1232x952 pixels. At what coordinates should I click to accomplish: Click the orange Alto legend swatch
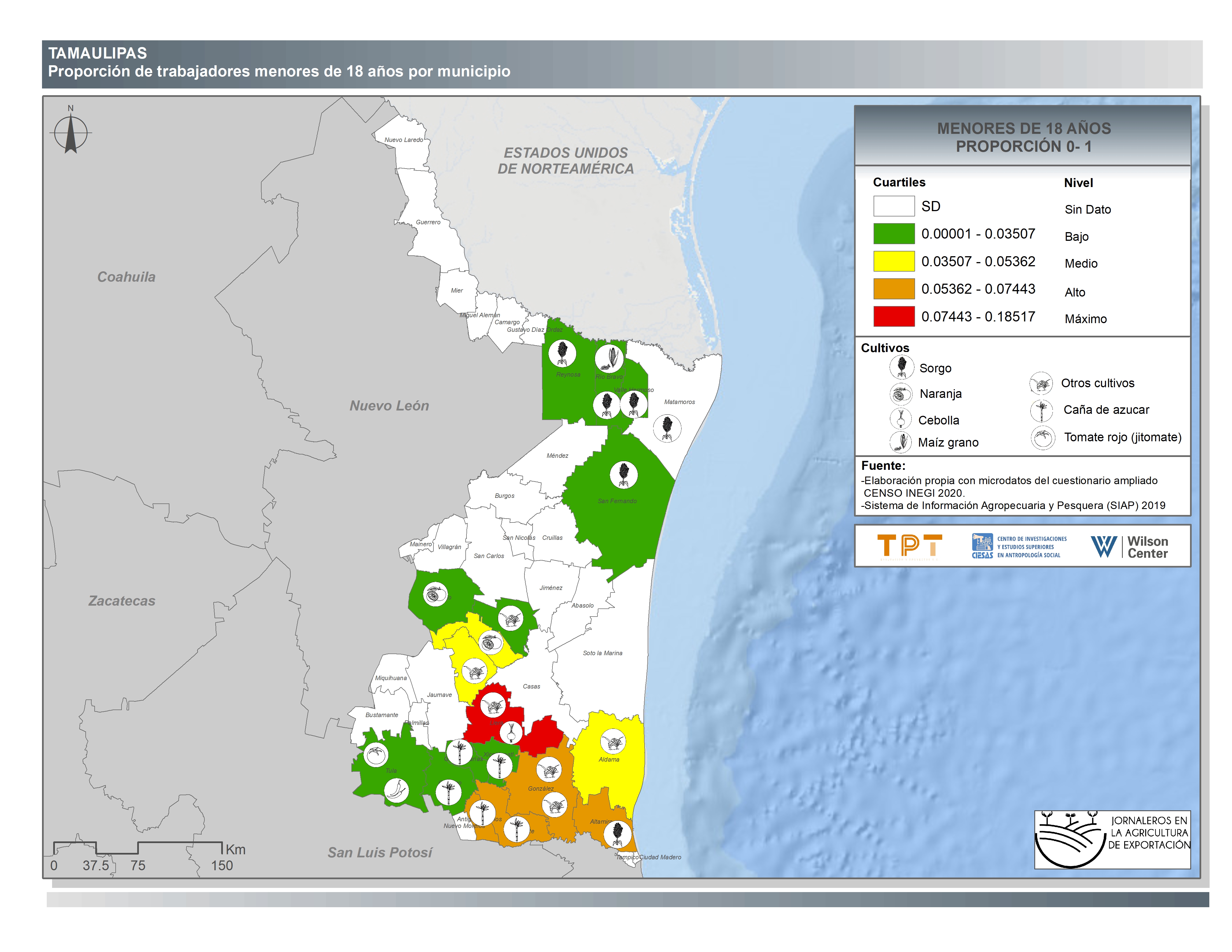pyautogui.click(x=893, y=289)
